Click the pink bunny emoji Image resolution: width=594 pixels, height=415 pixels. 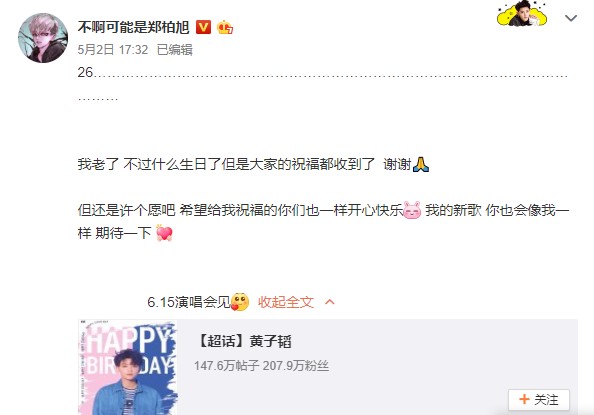(412, 210)
